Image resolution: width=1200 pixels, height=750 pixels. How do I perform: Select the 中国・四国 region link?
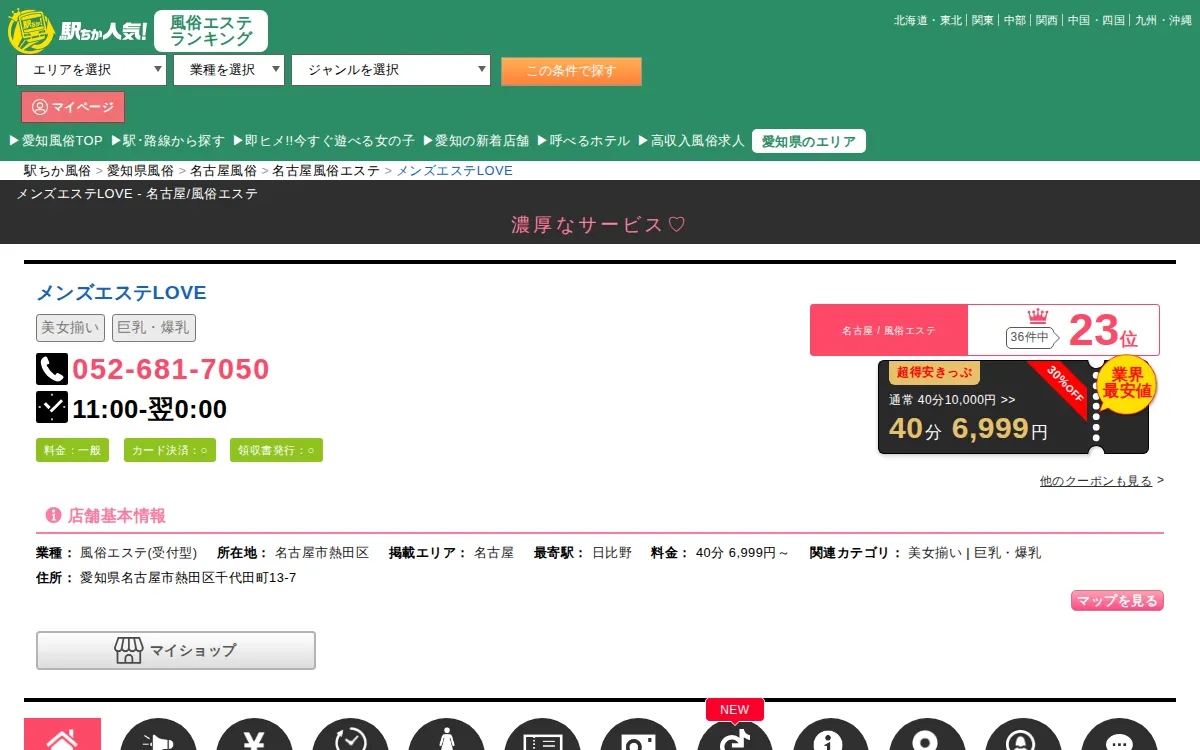click(x=1097, y=20)
